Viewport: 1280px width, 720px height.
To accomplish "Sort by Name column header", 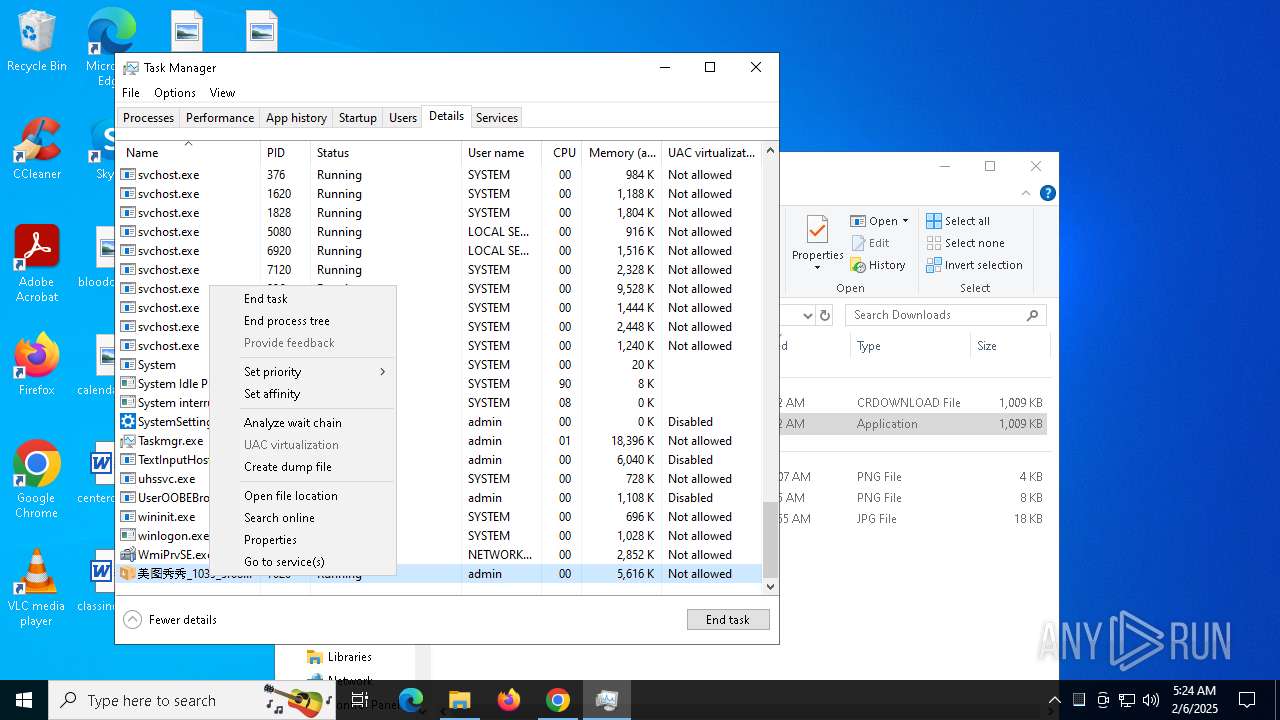I will 188,153.
